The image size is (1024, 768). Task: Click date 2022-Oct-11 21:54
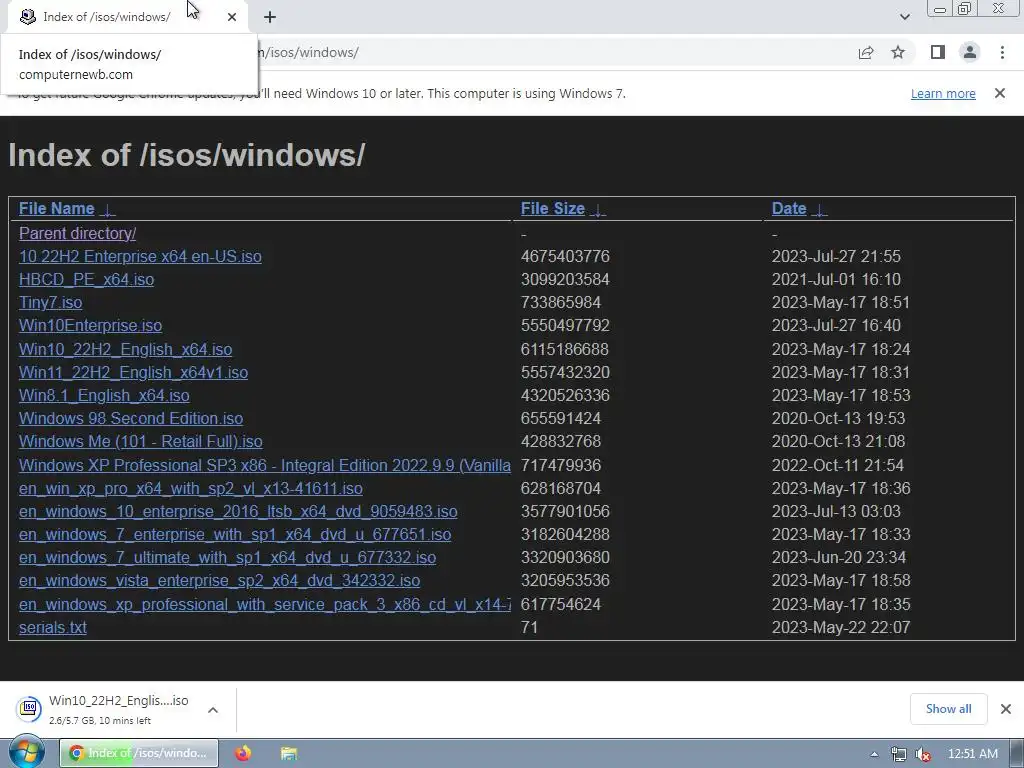pyautogui.click(x=837, y=465)
